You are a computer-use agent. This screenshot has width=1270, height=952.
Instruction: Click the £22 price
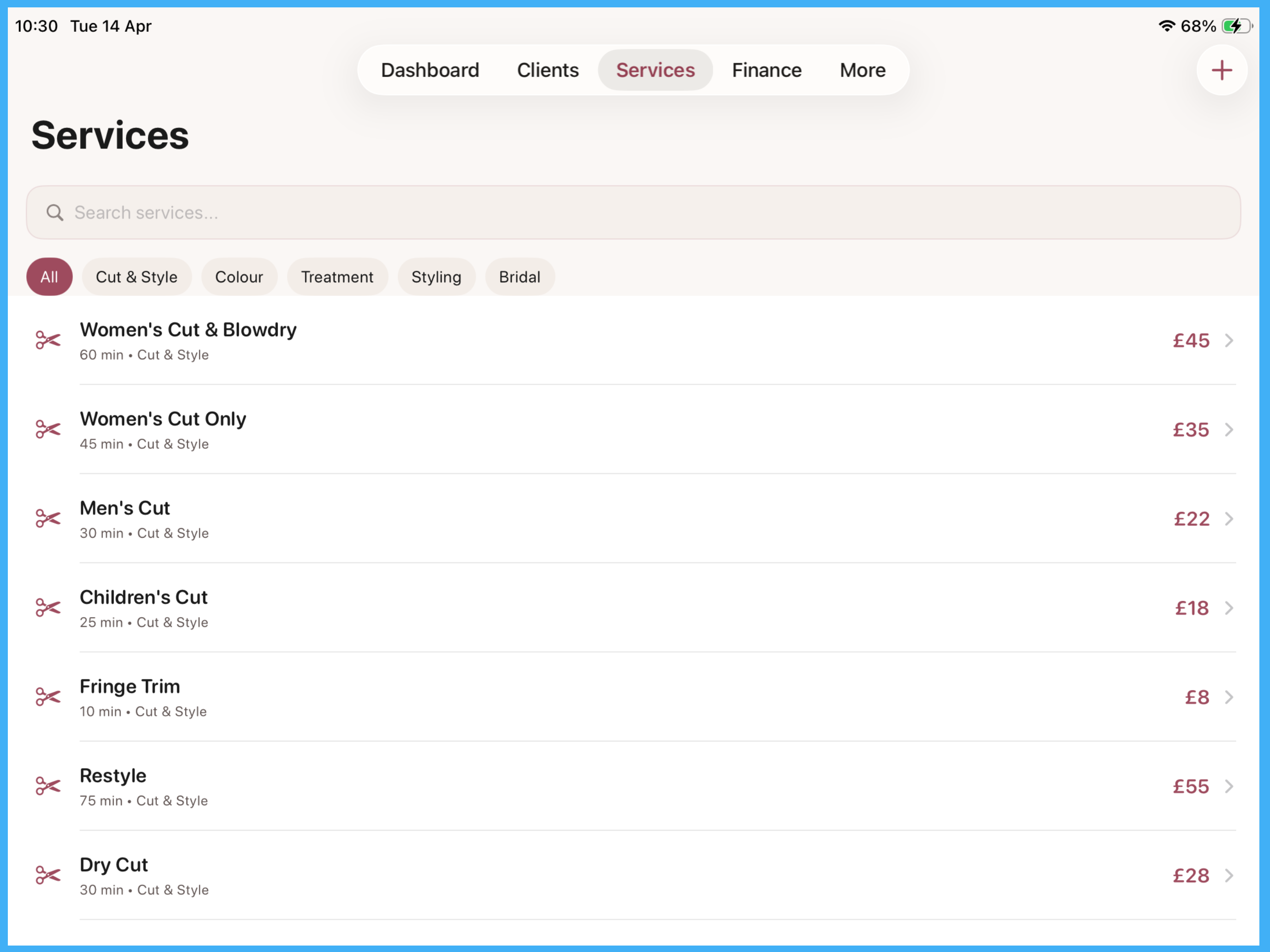pyautogui.click(x=1192, y=519)
